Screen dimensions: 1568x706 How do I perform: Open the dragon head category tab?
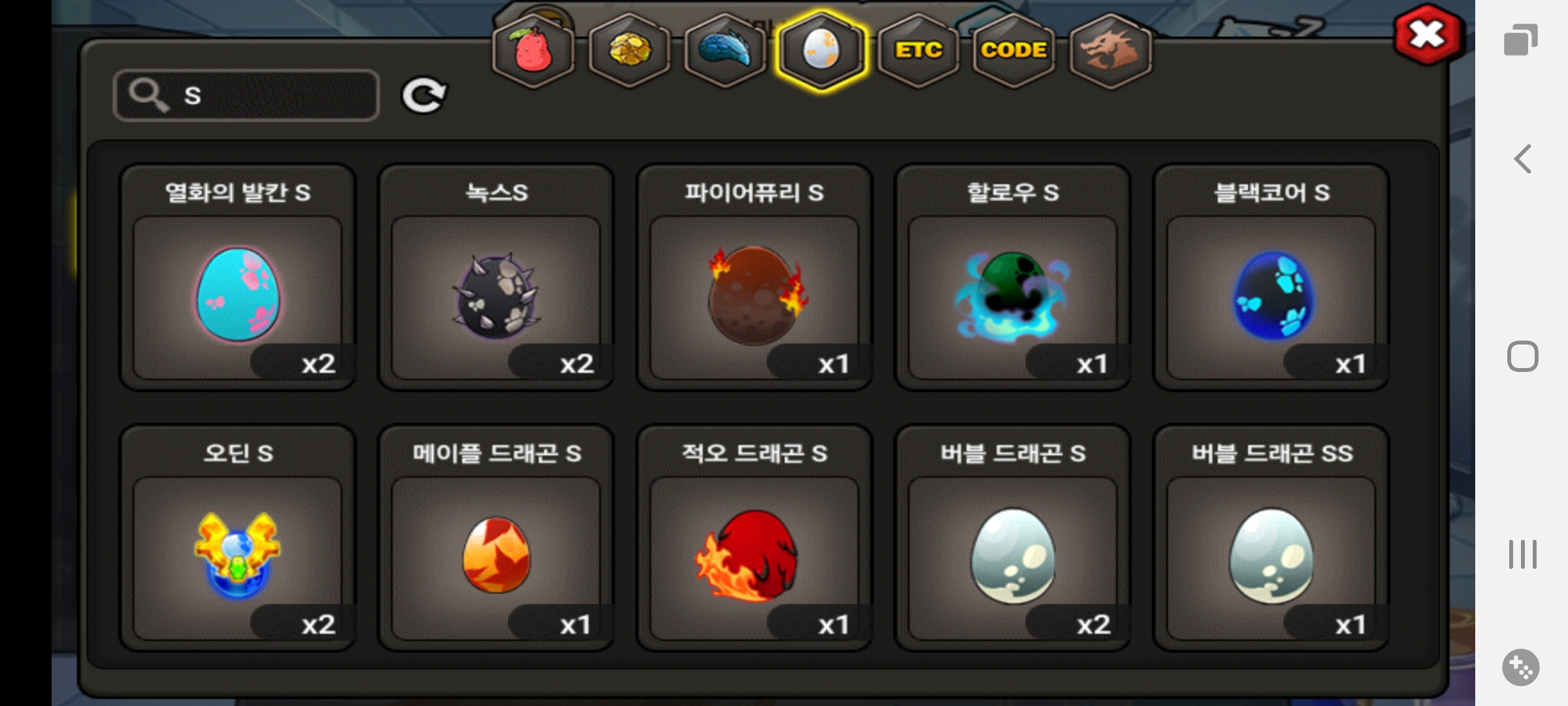pos(1111,51)
